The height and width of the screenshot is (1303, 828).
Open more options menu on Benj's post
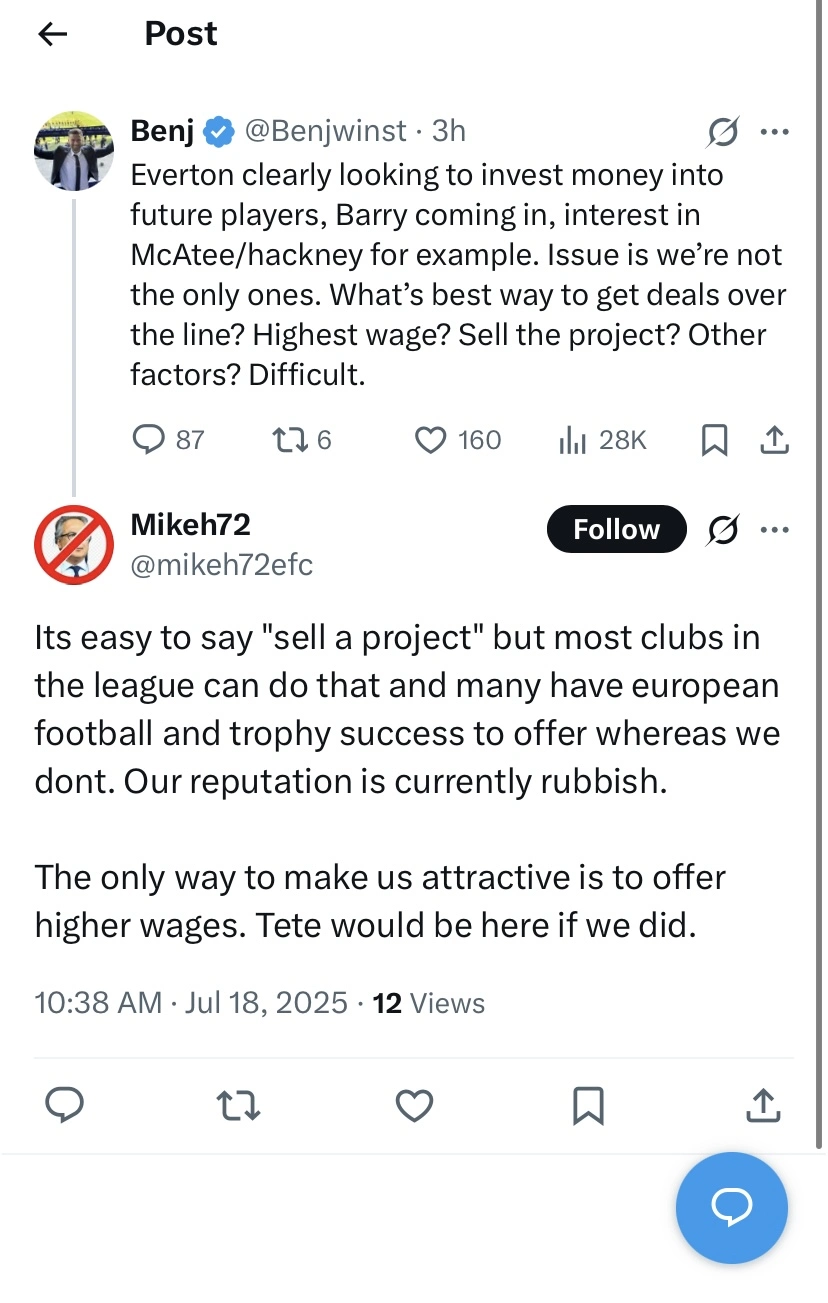pyautogui.click(x=775, y=131)
